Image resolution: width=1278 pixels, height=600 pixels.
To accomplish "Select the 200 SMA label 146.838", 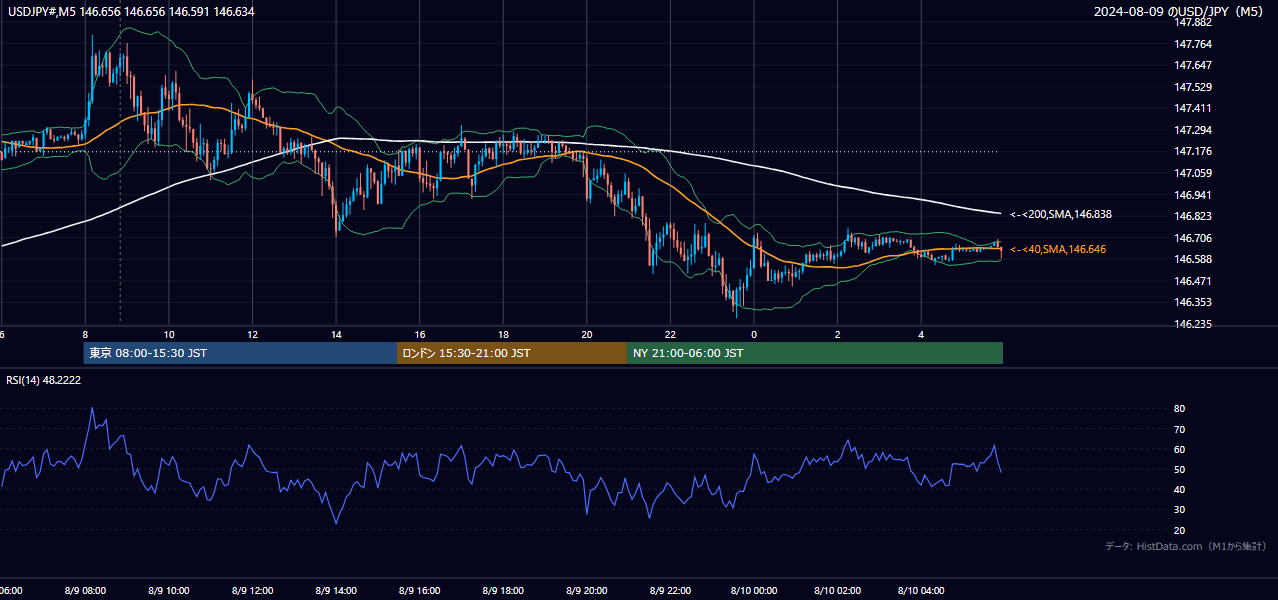I will (x=1061, y=214).
